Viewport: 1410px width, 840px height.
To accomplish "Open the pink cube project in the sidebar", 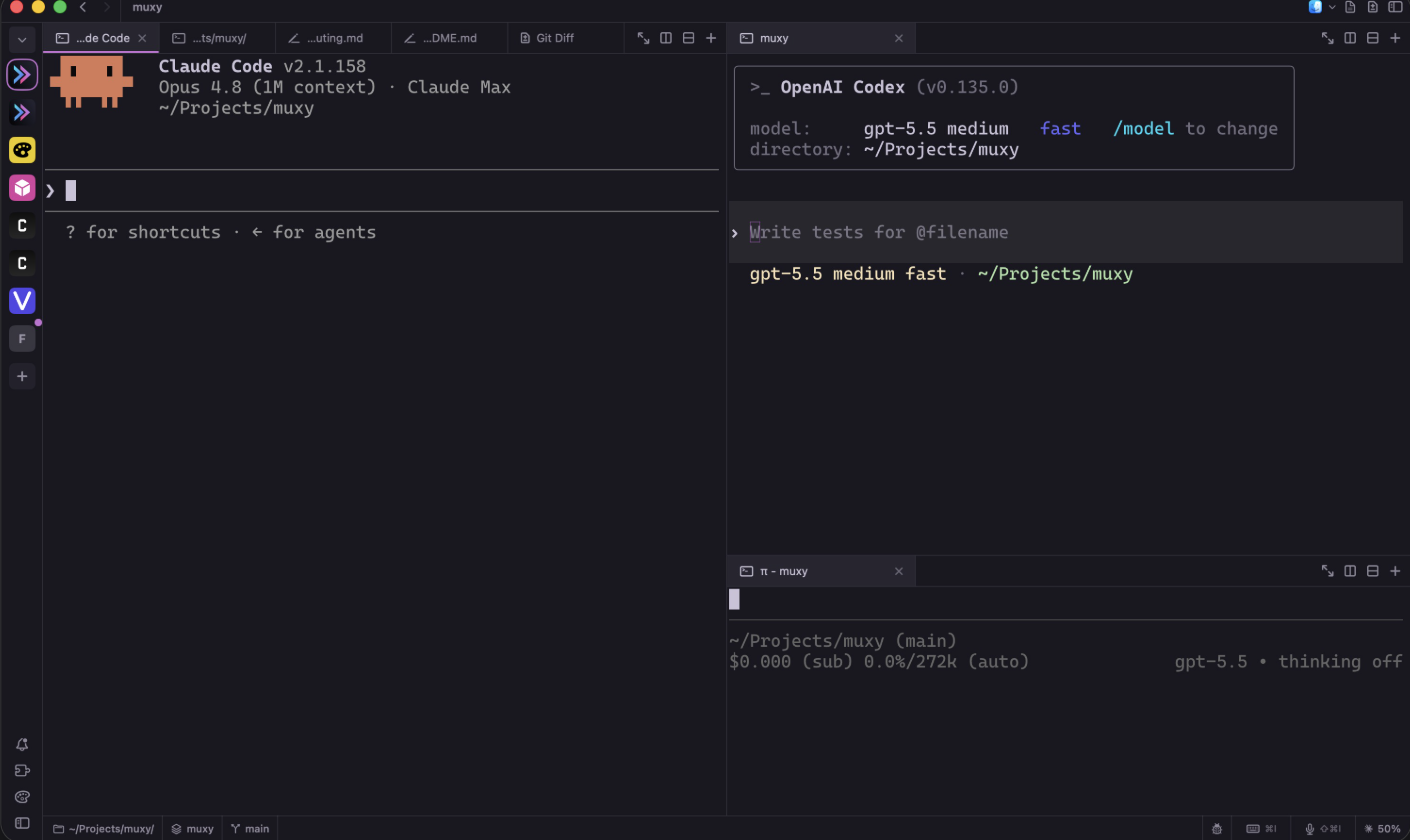I will click(22, 188).
